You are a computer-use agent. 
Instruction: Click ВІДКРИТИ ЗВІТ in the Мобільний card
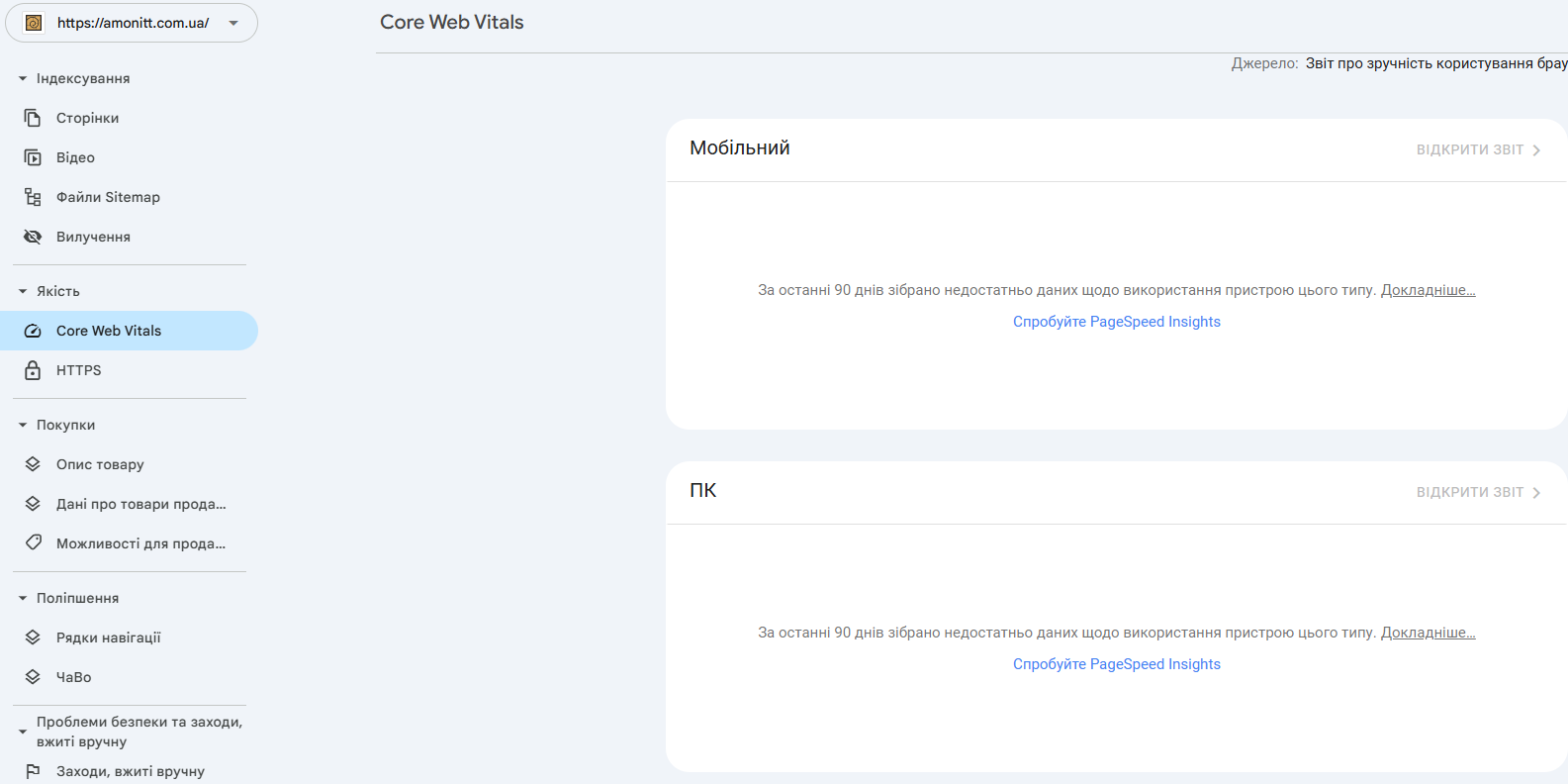click(1478, 149)
